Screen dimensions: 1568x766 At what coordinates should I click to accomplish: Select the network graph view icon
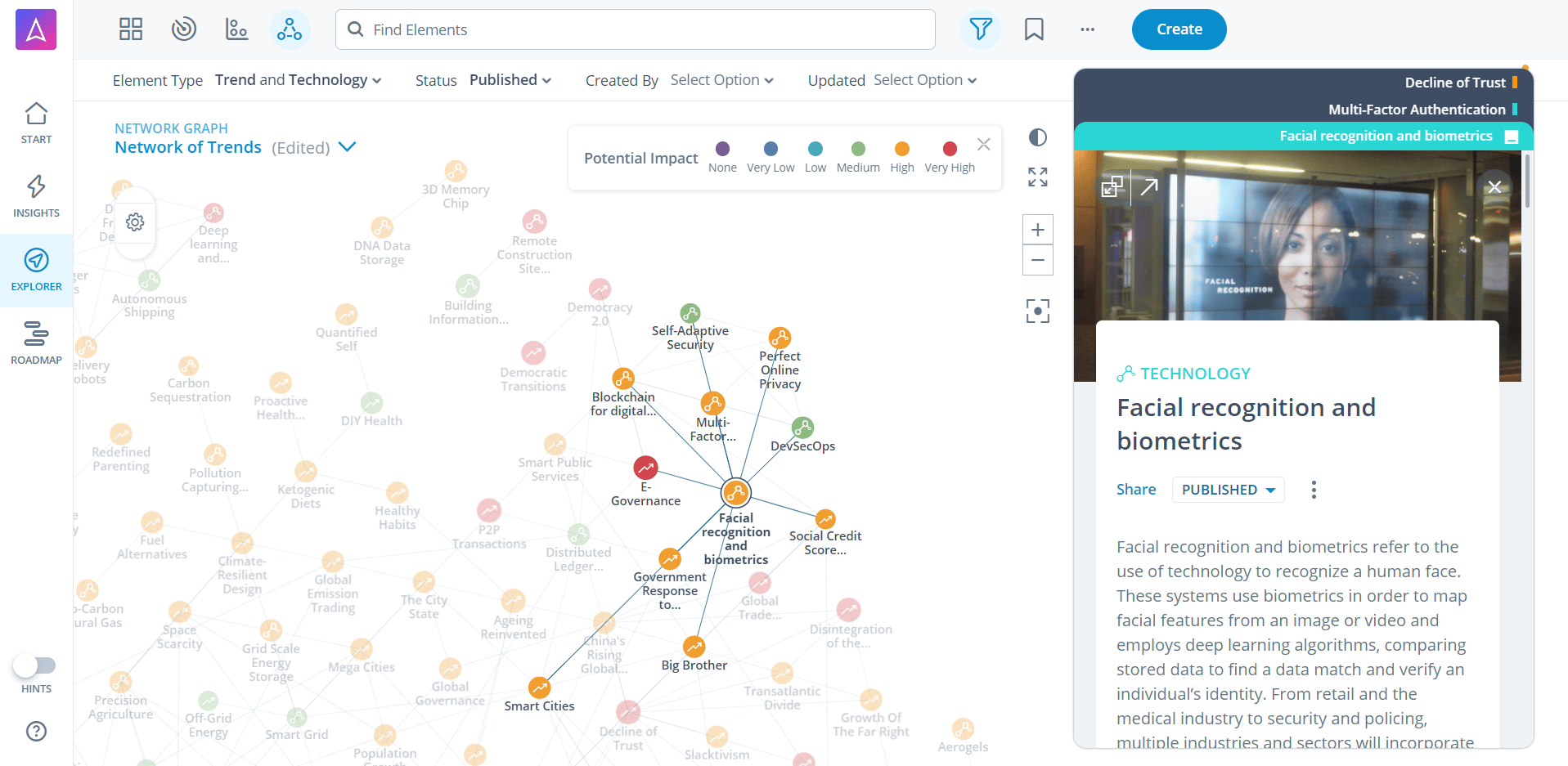[x=290, y=29]
